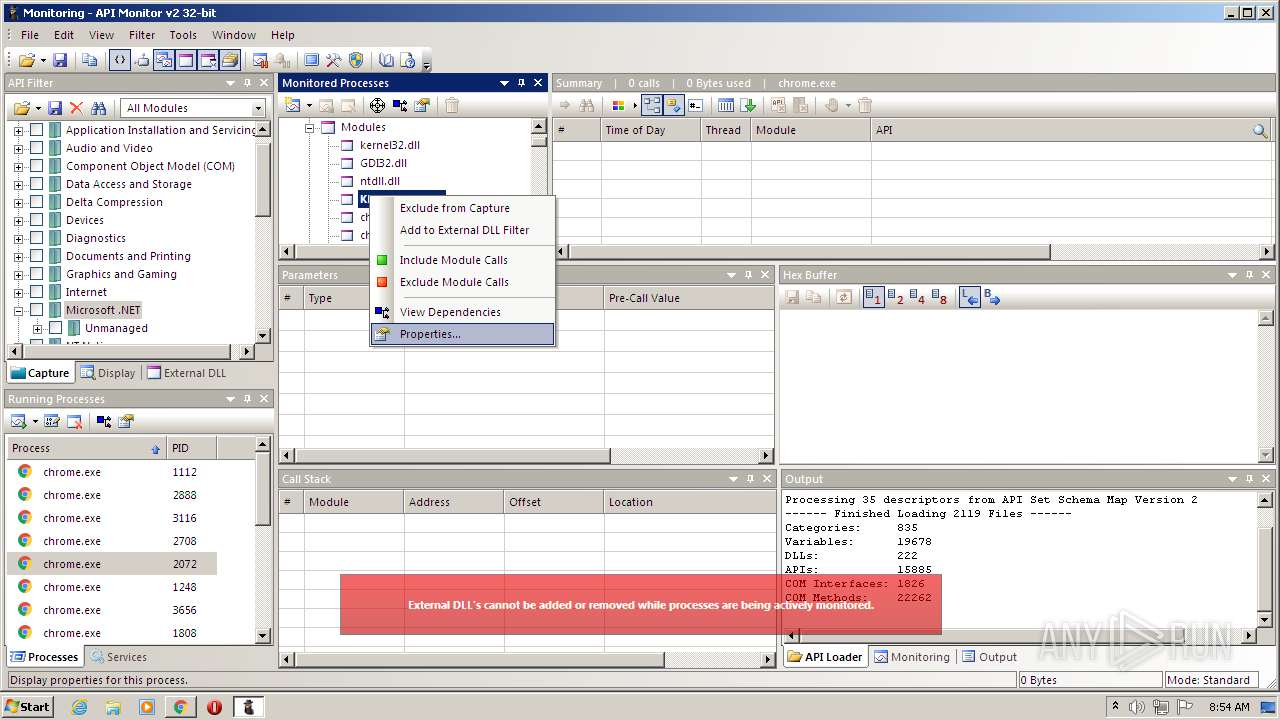Switch to the Monitoring tab in Output pane

[x=911, y=657]
